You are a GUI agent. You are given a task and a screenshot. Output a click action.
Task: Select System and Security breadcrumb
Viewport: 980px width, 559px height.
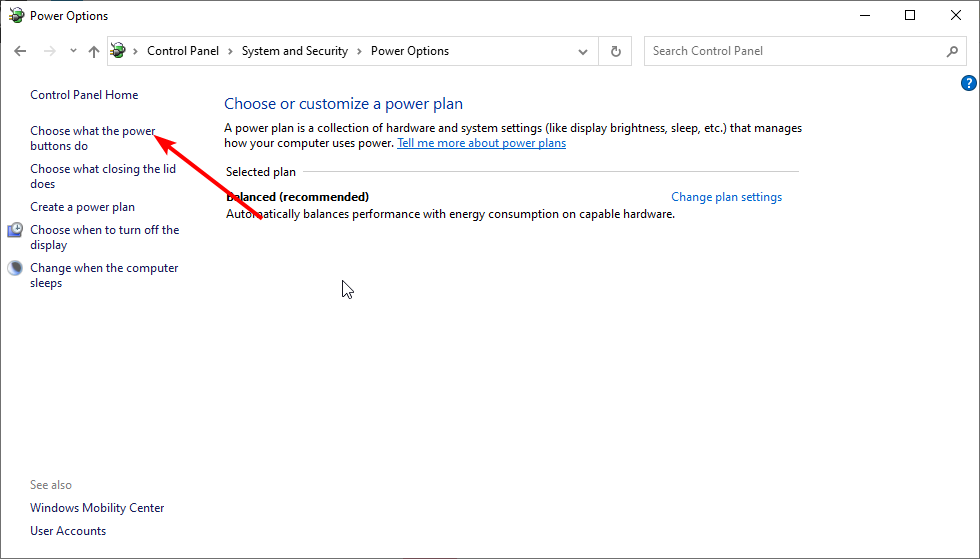tap(294, 51)
